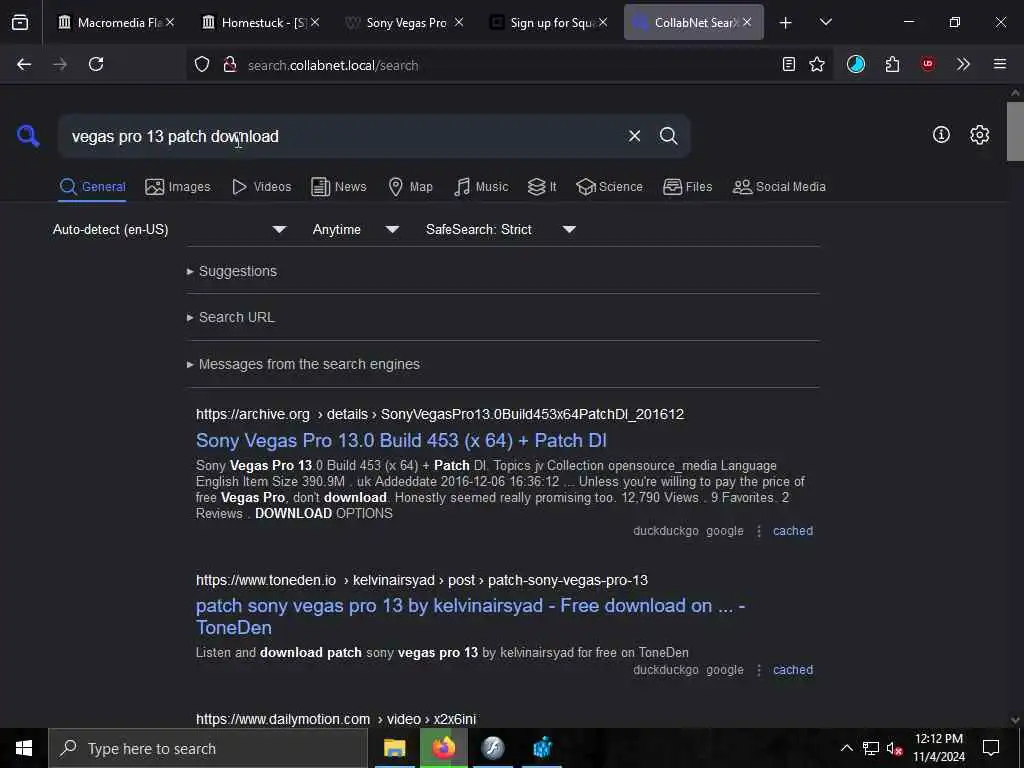Select the Music search category
Image resolution: width=1024 pixels, height=768 pixels.
[x=481, y=187]
